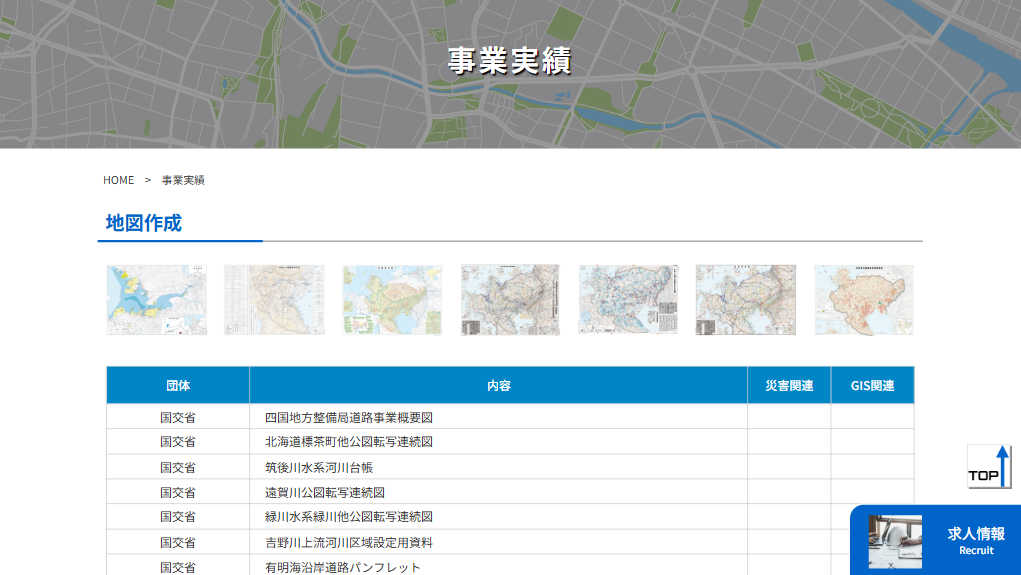
Task: Select 有明海沿岸道路パンフレット row text
Action: click(343, 567)
